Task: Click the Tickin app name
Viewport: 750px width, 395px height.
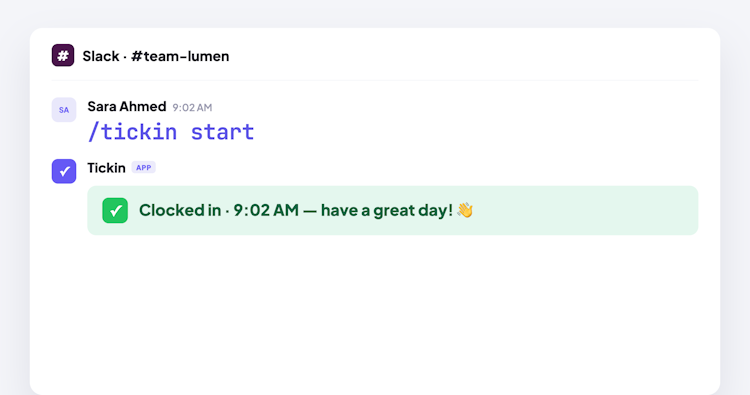Action: pyautogui.click(x=106, y=168)
